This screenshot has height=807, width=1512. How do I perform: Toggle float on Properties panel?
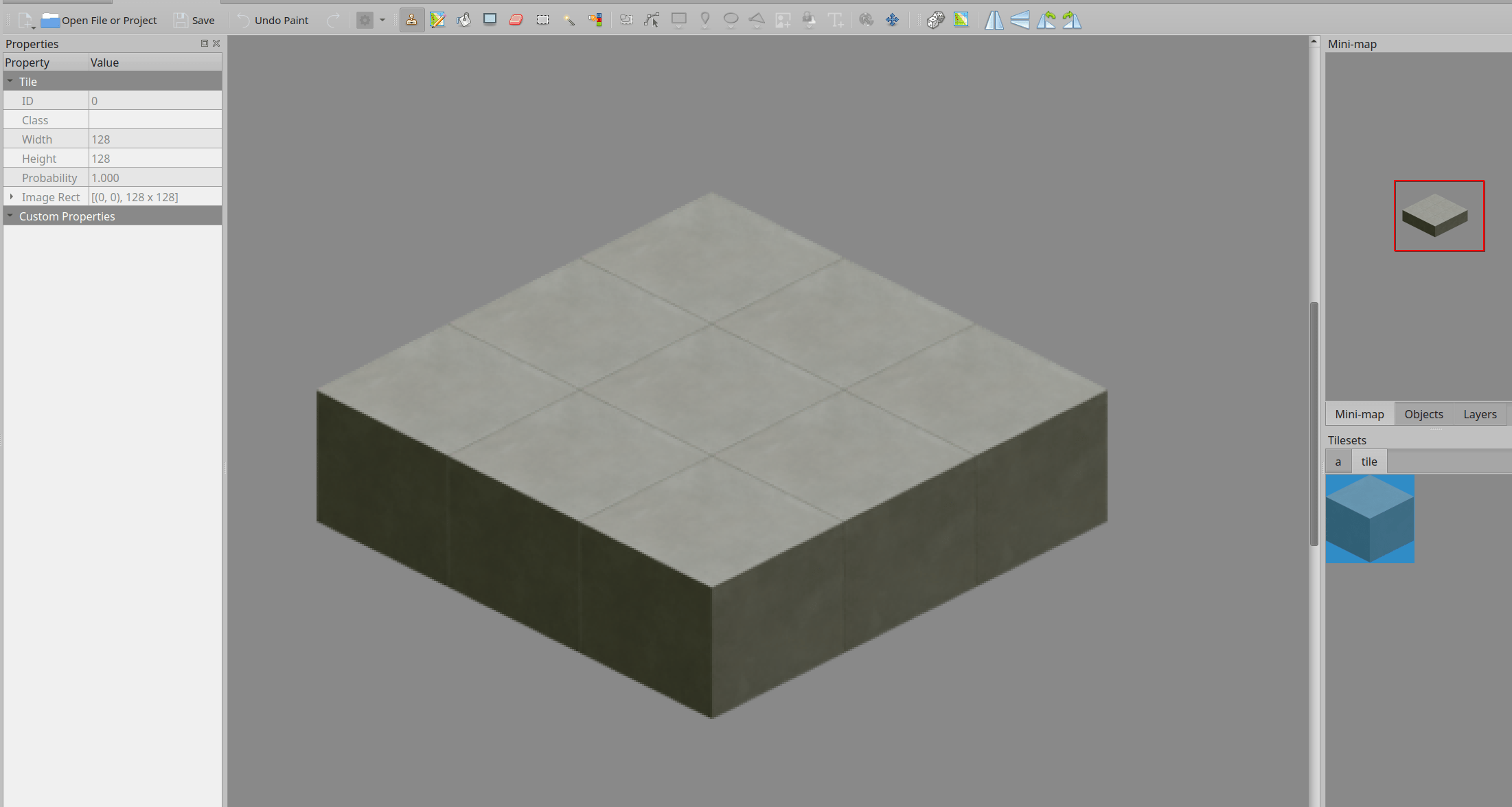coord(204,43)
